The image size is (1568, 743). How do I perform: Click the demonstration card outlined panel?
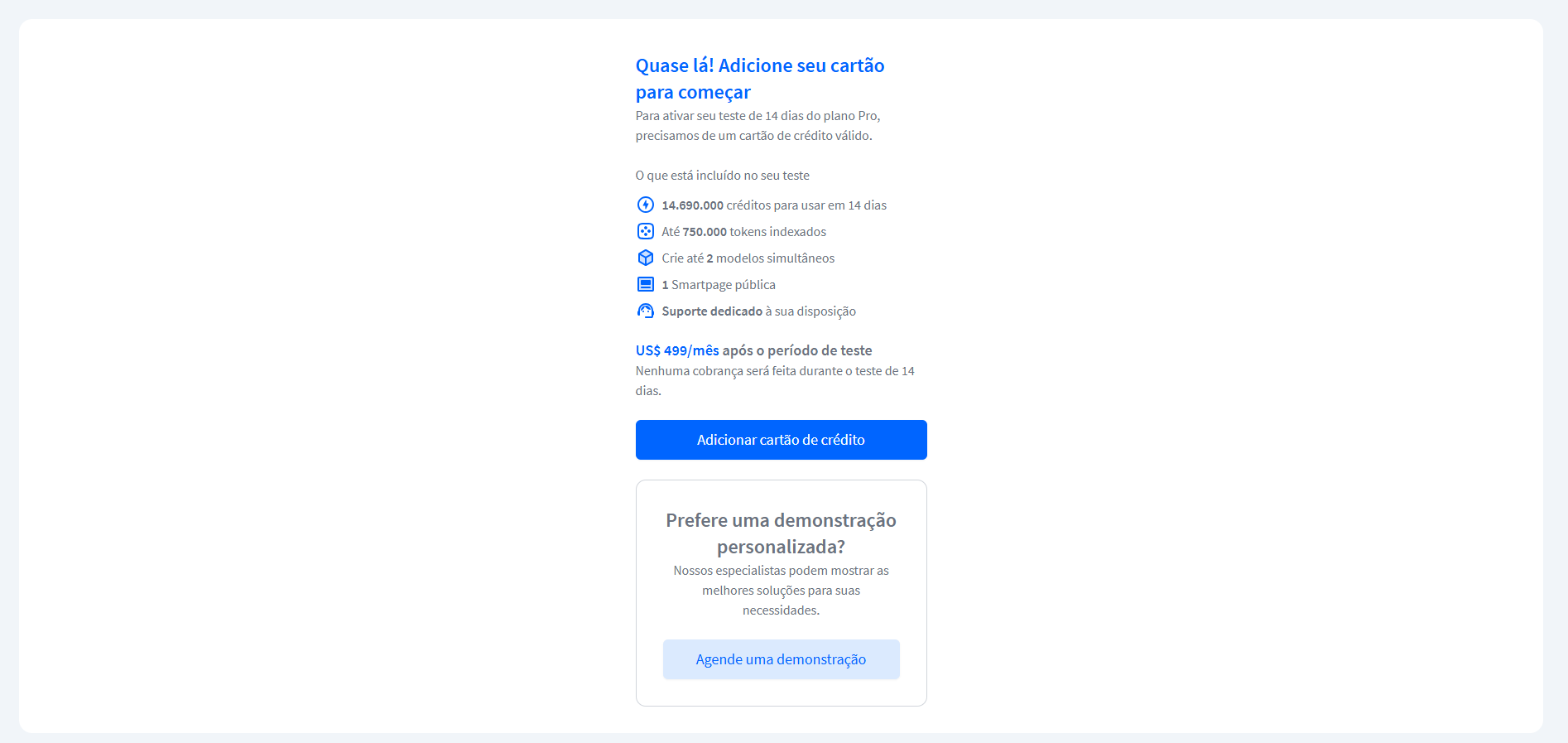pos(781,593)
